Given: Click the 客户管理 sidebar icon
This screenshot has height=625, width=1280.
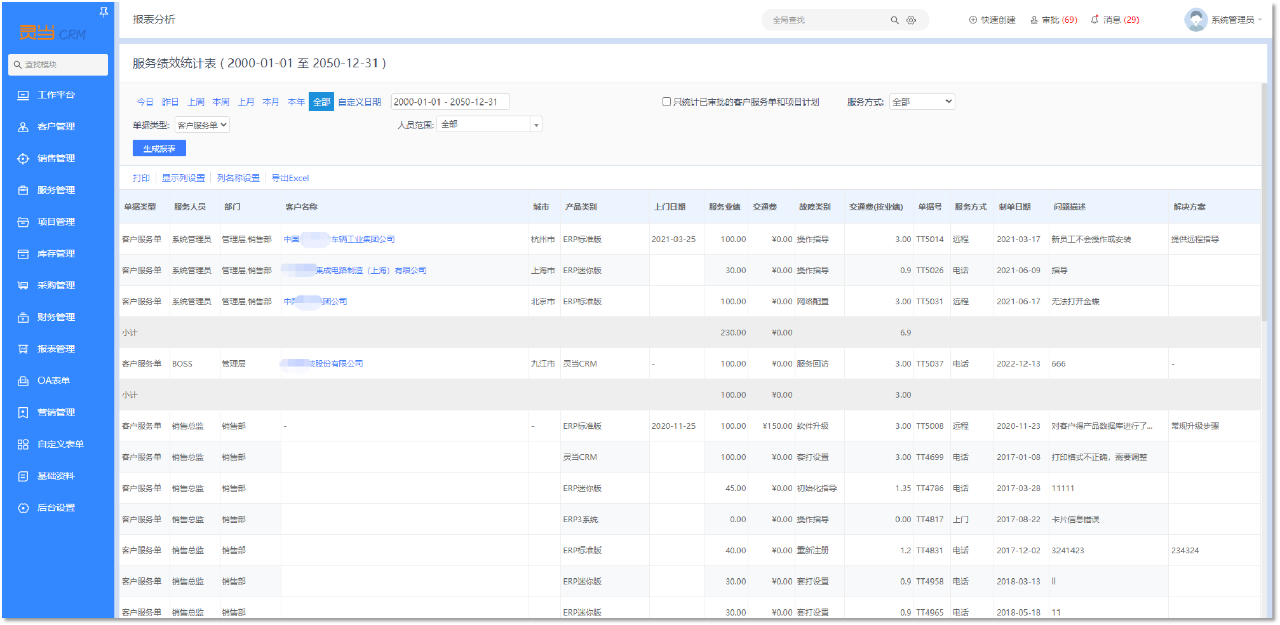Looking at the screenshot, I should coord(23,127).
